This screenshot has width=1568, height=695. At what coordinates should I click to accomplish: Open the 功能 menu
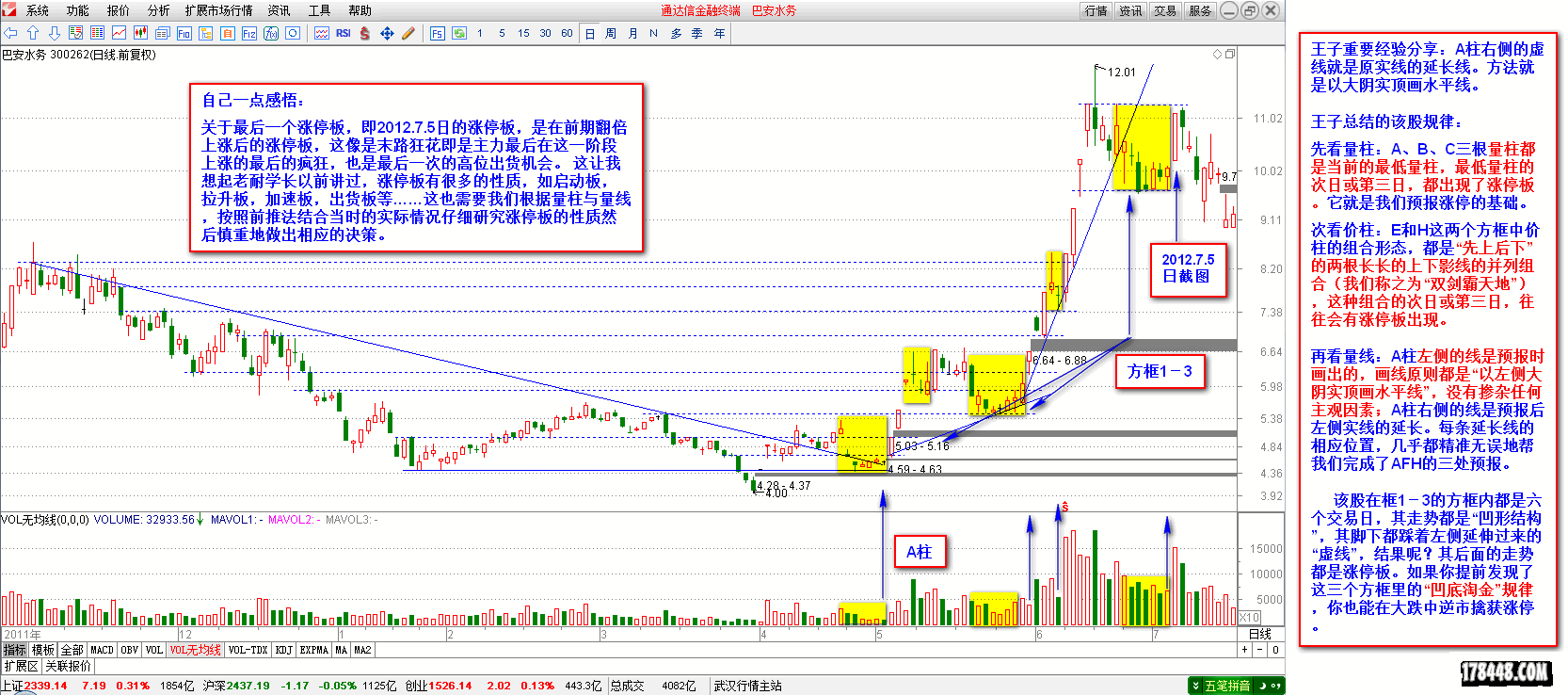click(78, 10)
